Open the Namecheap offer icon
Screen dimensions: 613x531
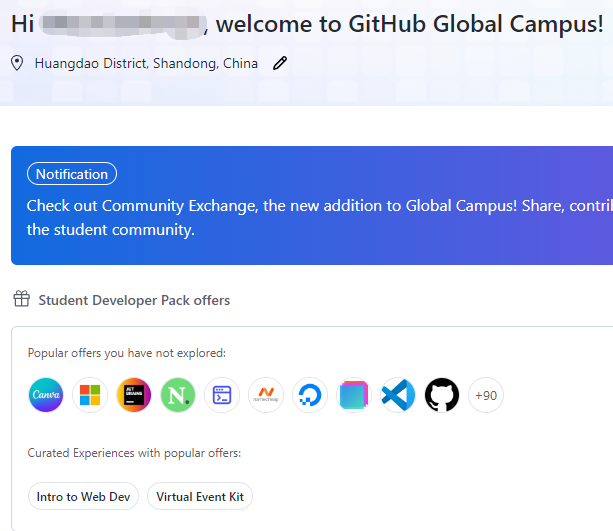[x=266, y=395]
